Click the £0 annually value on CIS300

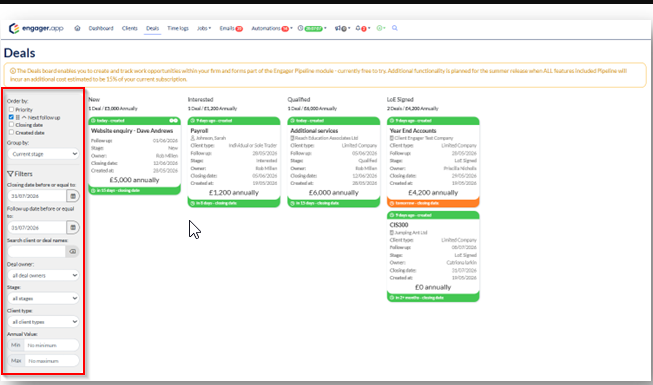[x=433, y=287]
